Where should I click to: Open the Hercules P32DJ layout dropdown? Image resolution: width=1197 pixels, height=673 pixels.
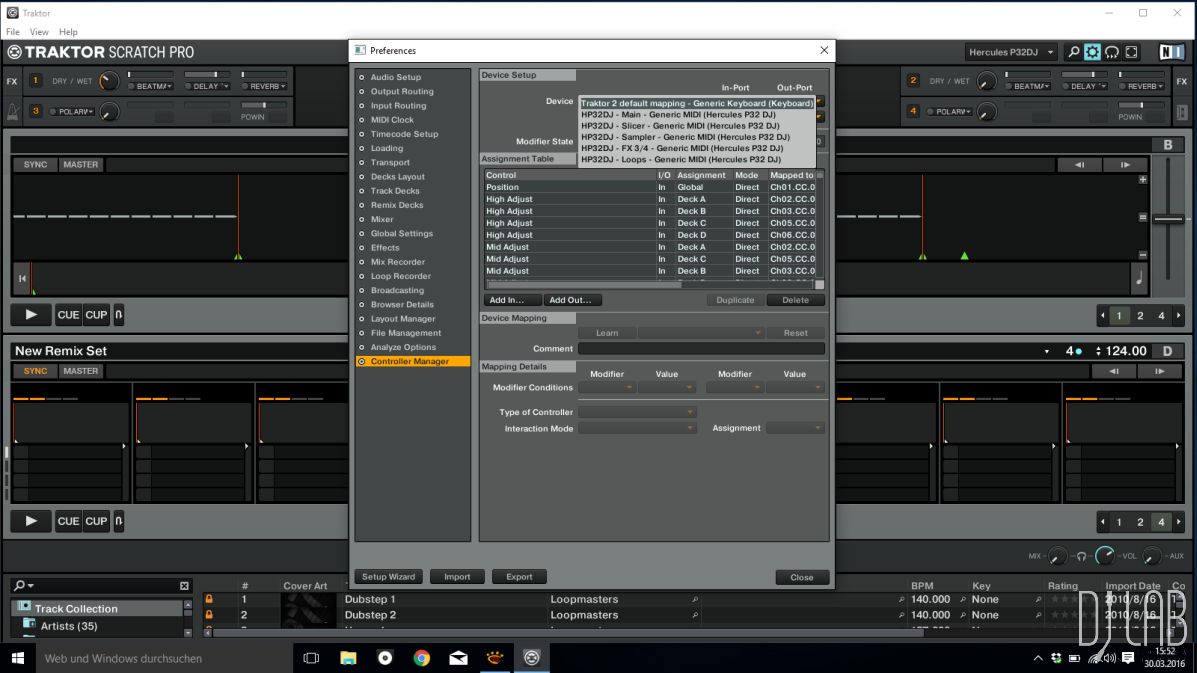click(x=1011, y=52)
